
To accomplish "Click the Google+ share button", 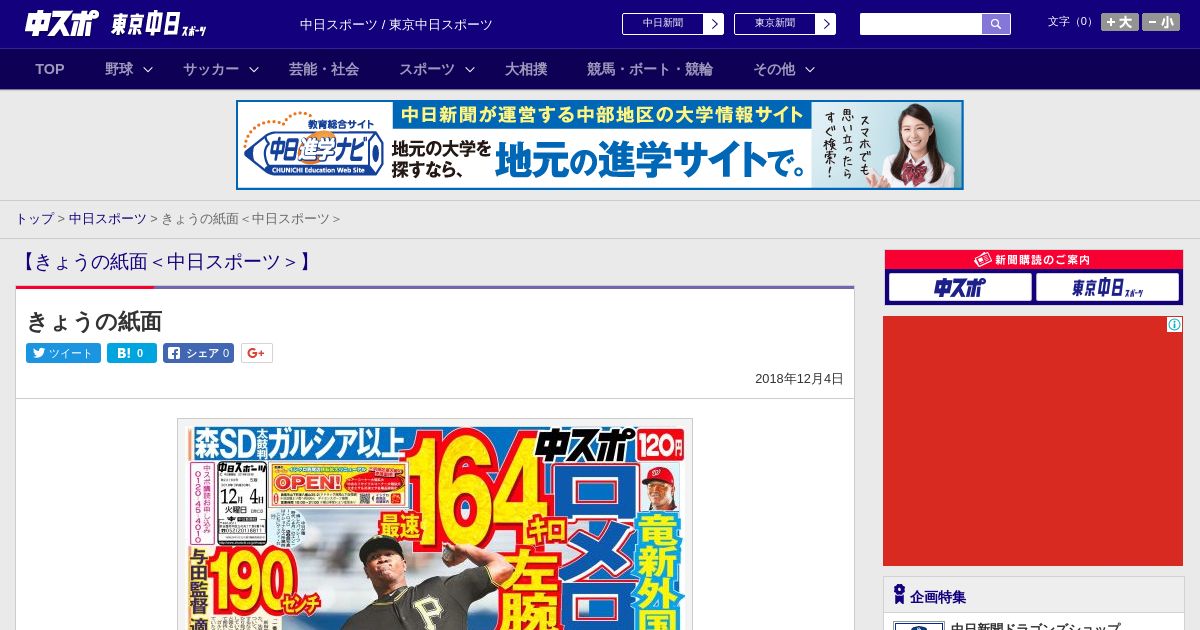I will coord(257,353).
